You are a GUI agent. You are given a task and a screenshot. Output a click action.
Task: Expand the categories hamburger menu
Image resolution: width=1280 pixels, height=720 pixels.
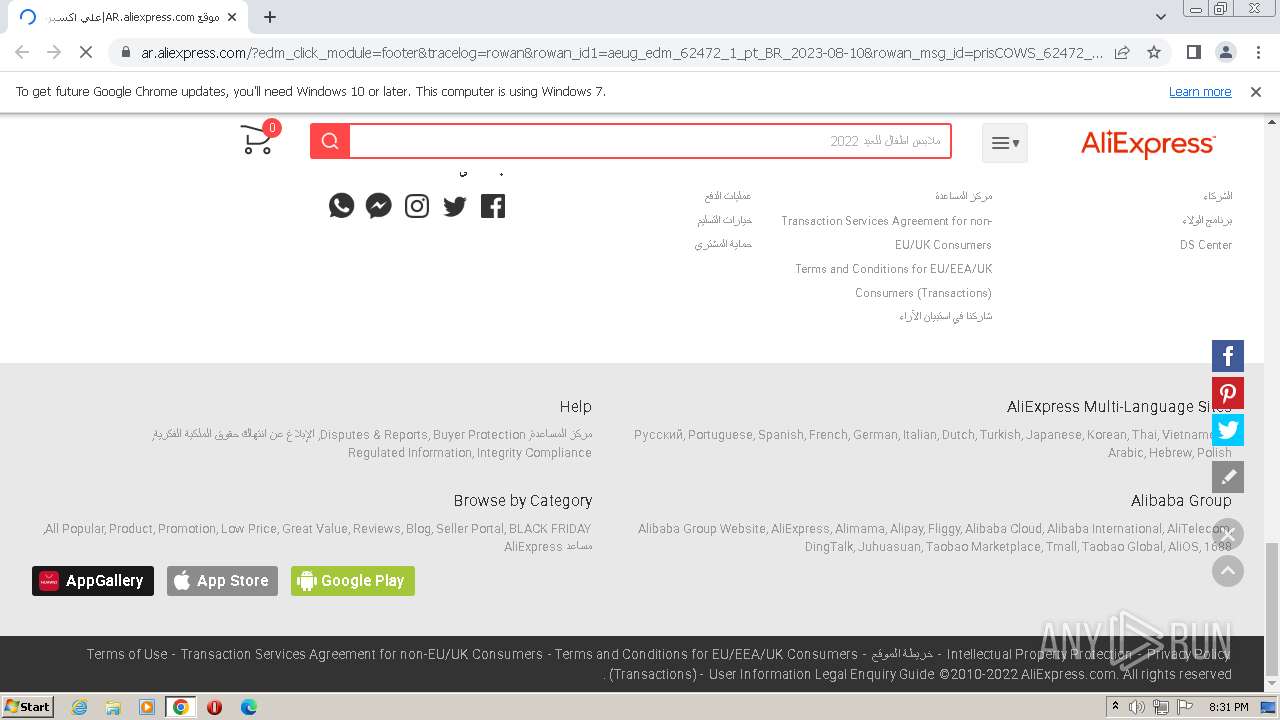point(1005,143)
